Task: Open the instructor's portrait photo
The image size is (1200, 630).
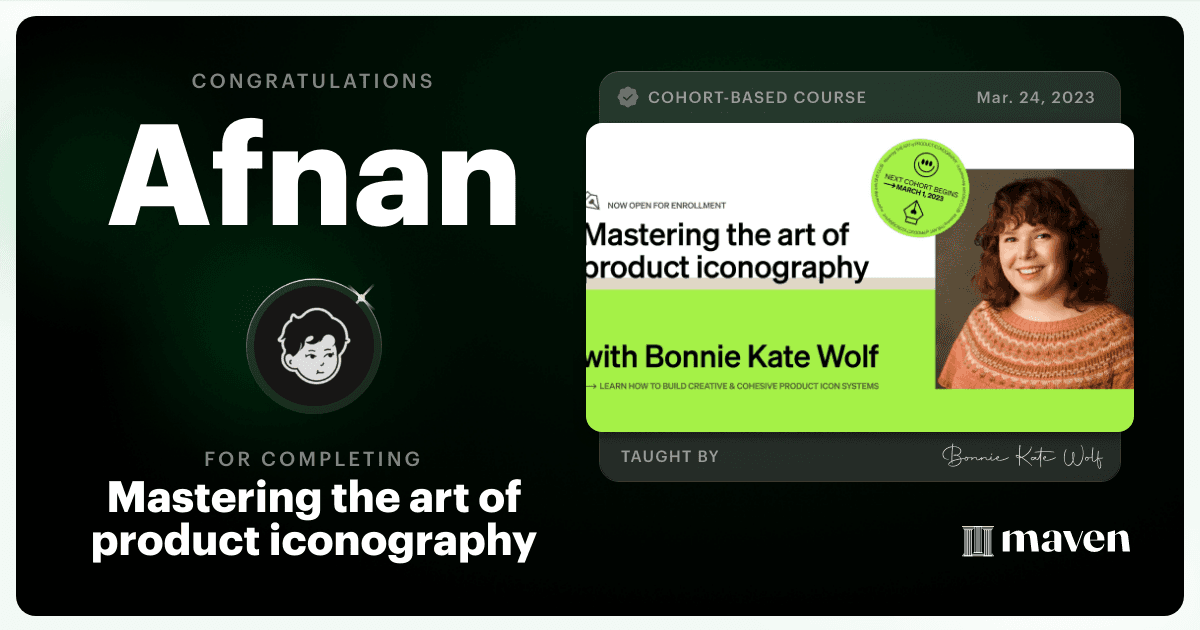Action: coord(1034,279)
